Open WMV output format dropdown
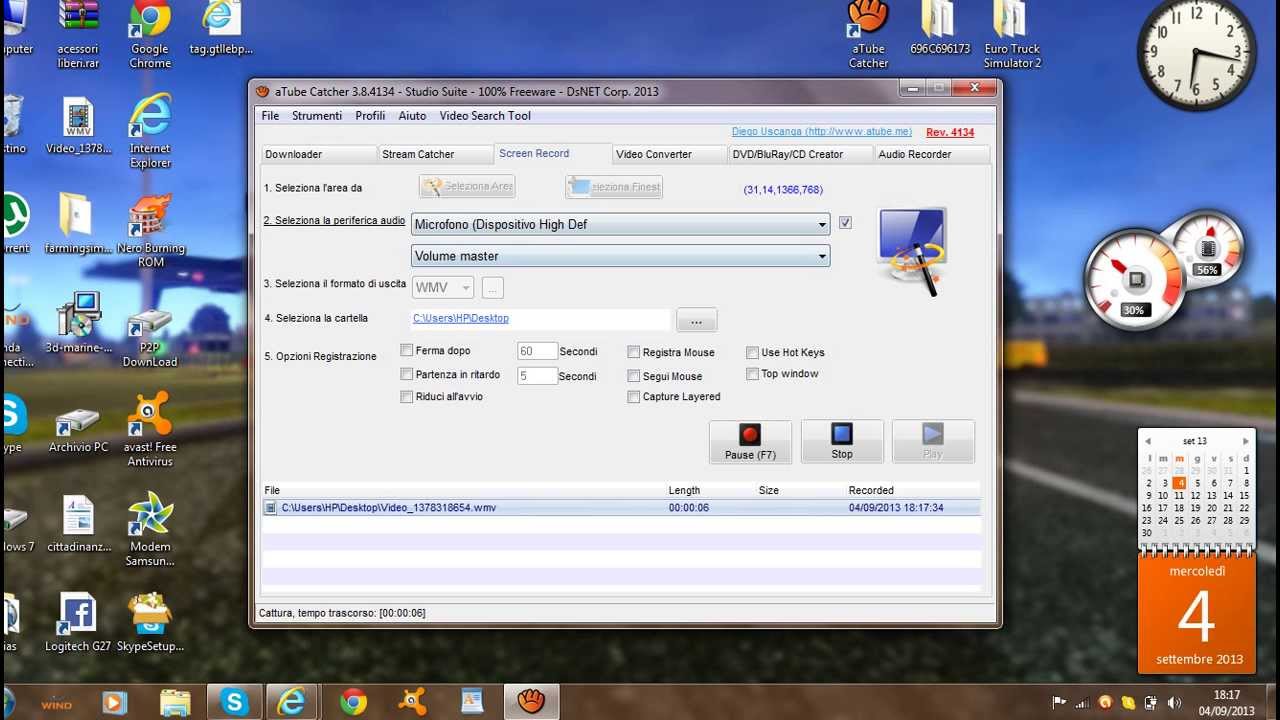The width and height of the screenshot is (1280, 720). coord(442,288)
